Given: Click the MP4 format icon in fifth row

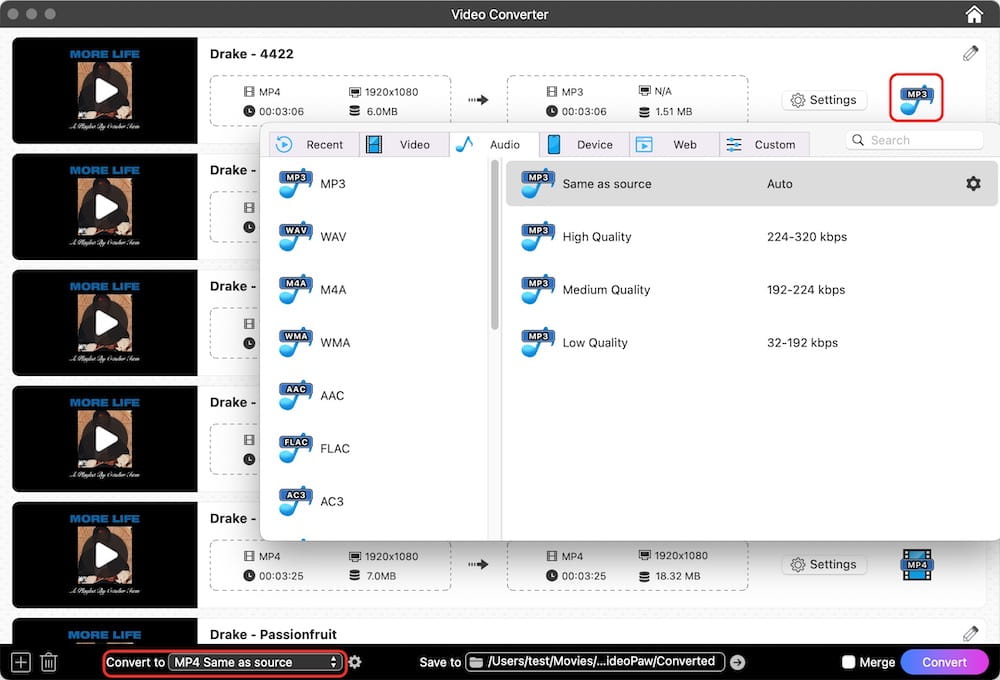Looking at the screenshot, I should [x=916, y=564].
